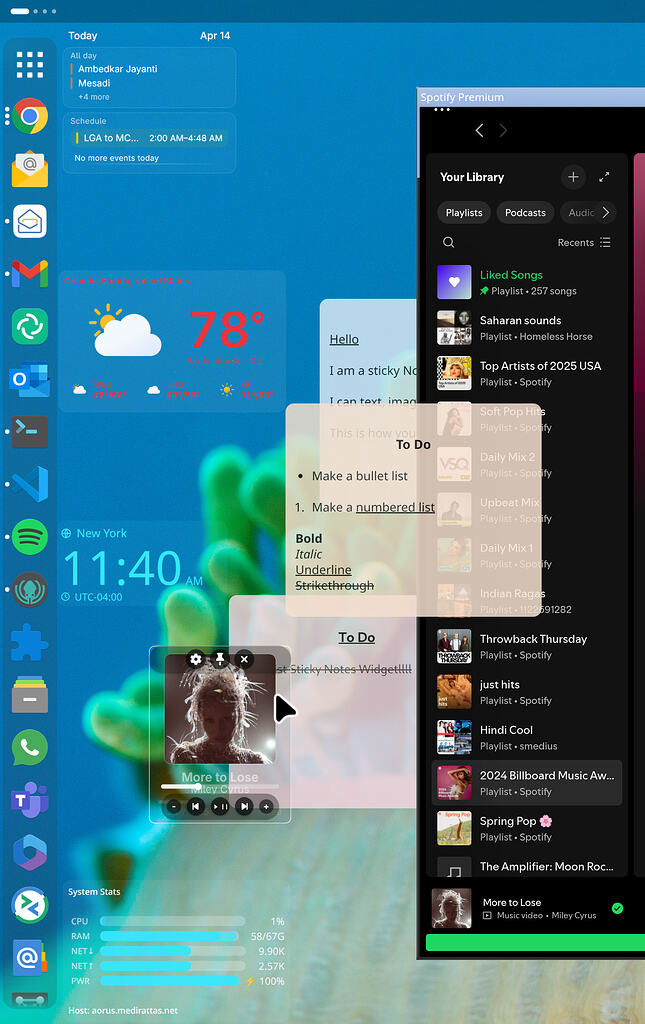Go forward in Spotify navigation

[503, 131]
